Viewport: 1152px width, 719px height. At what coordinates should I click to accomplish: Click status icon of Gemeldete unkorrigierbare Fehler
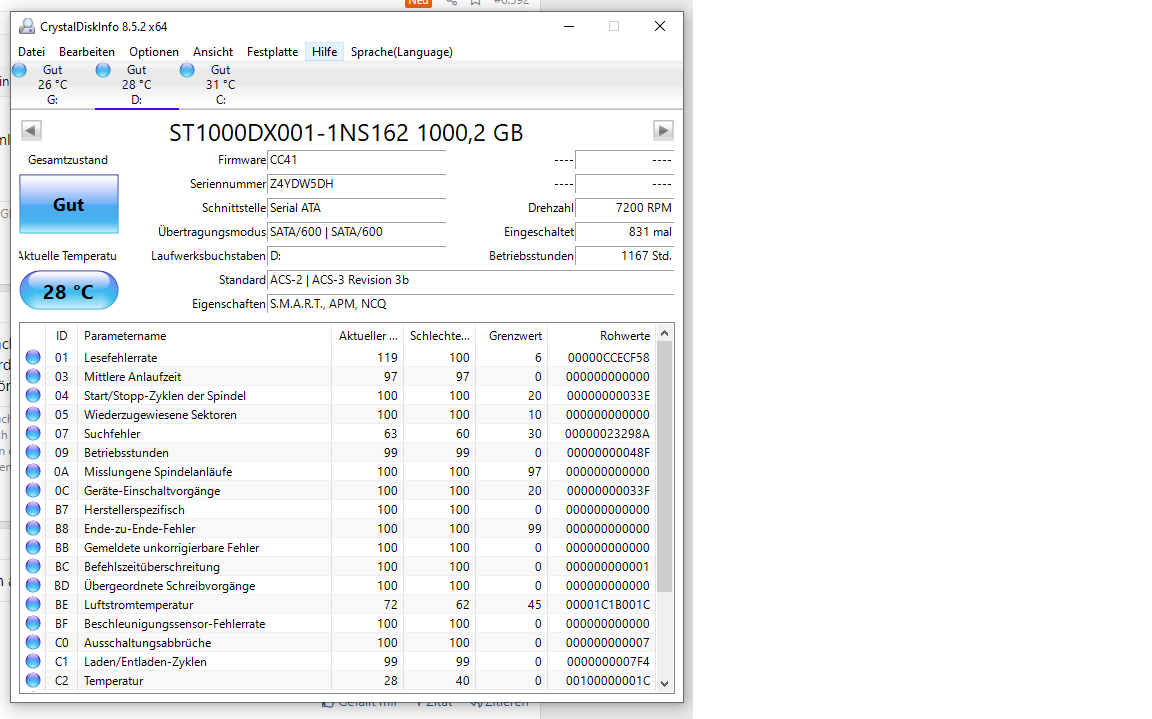[33, 548]
